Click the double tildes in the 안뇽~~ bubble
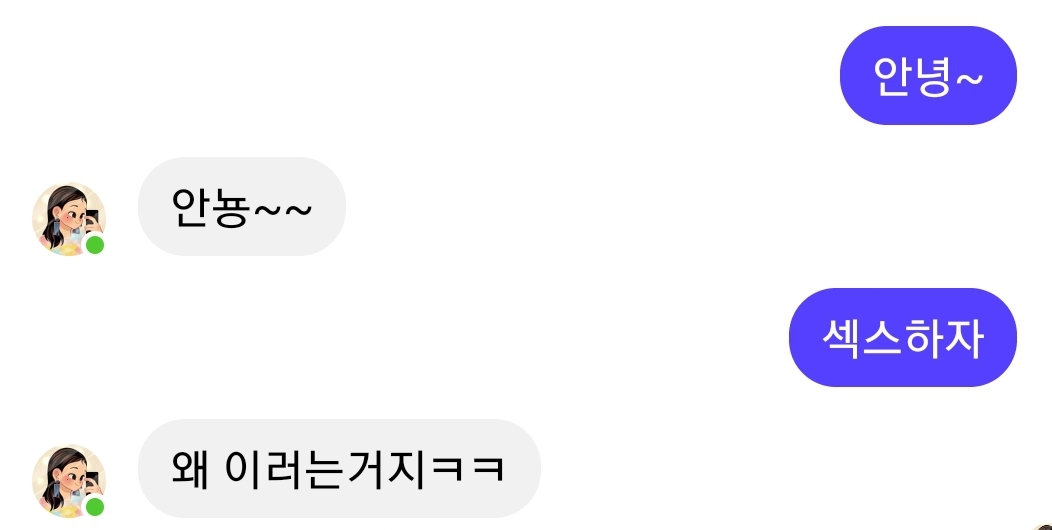This screenshot has width=1052, height=530. pos(283,210)
